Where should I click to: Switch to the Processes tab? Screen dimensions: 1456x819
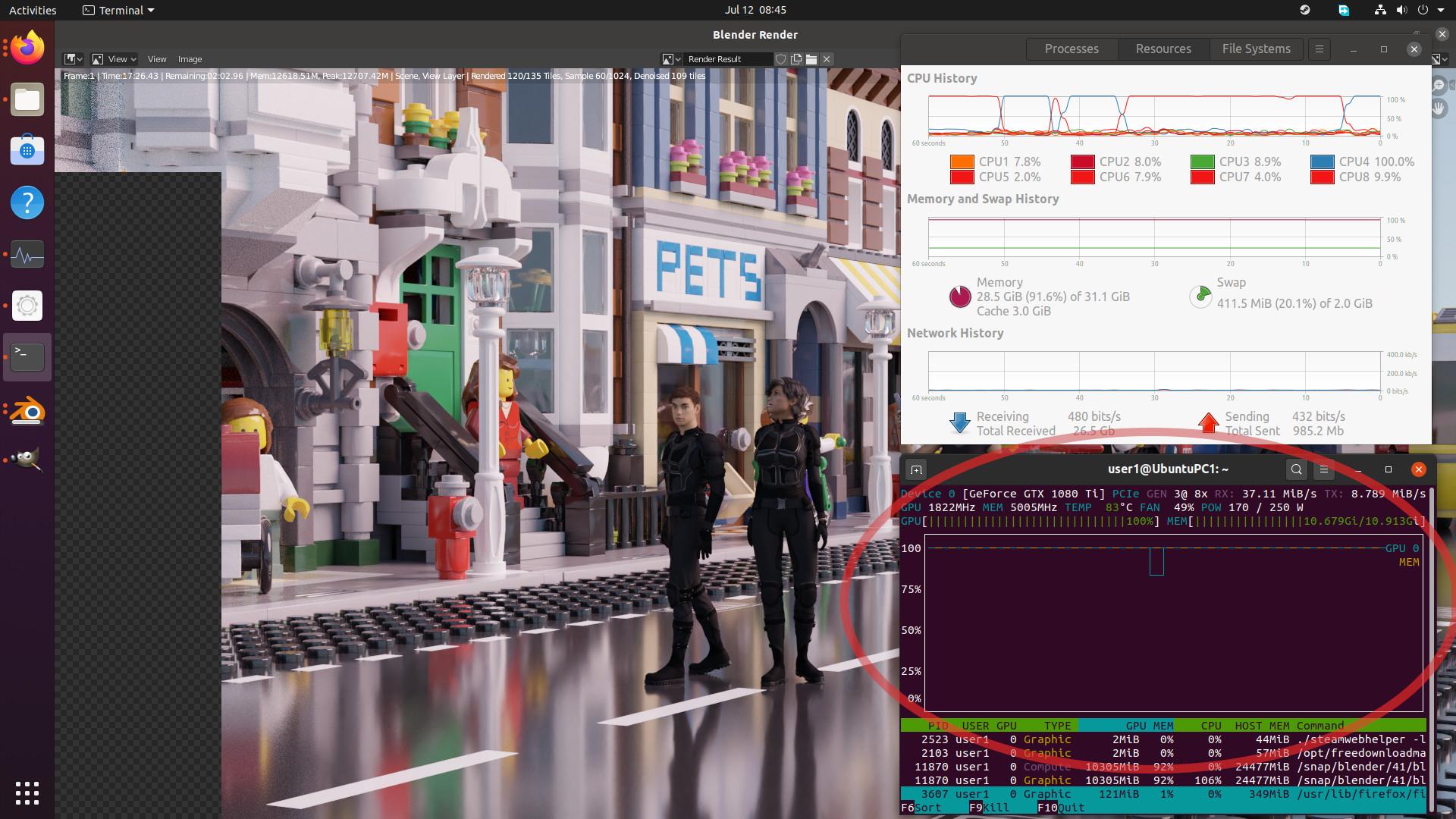(1071, 49)
